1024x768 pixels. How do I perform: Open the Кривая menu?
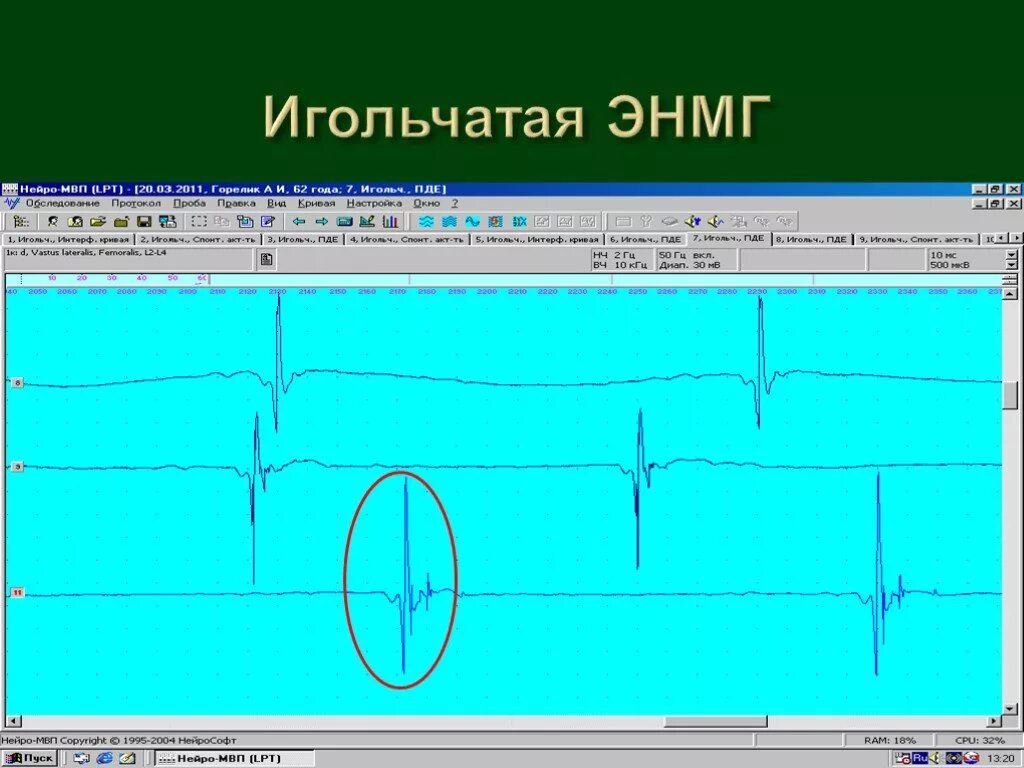(316, 203)
